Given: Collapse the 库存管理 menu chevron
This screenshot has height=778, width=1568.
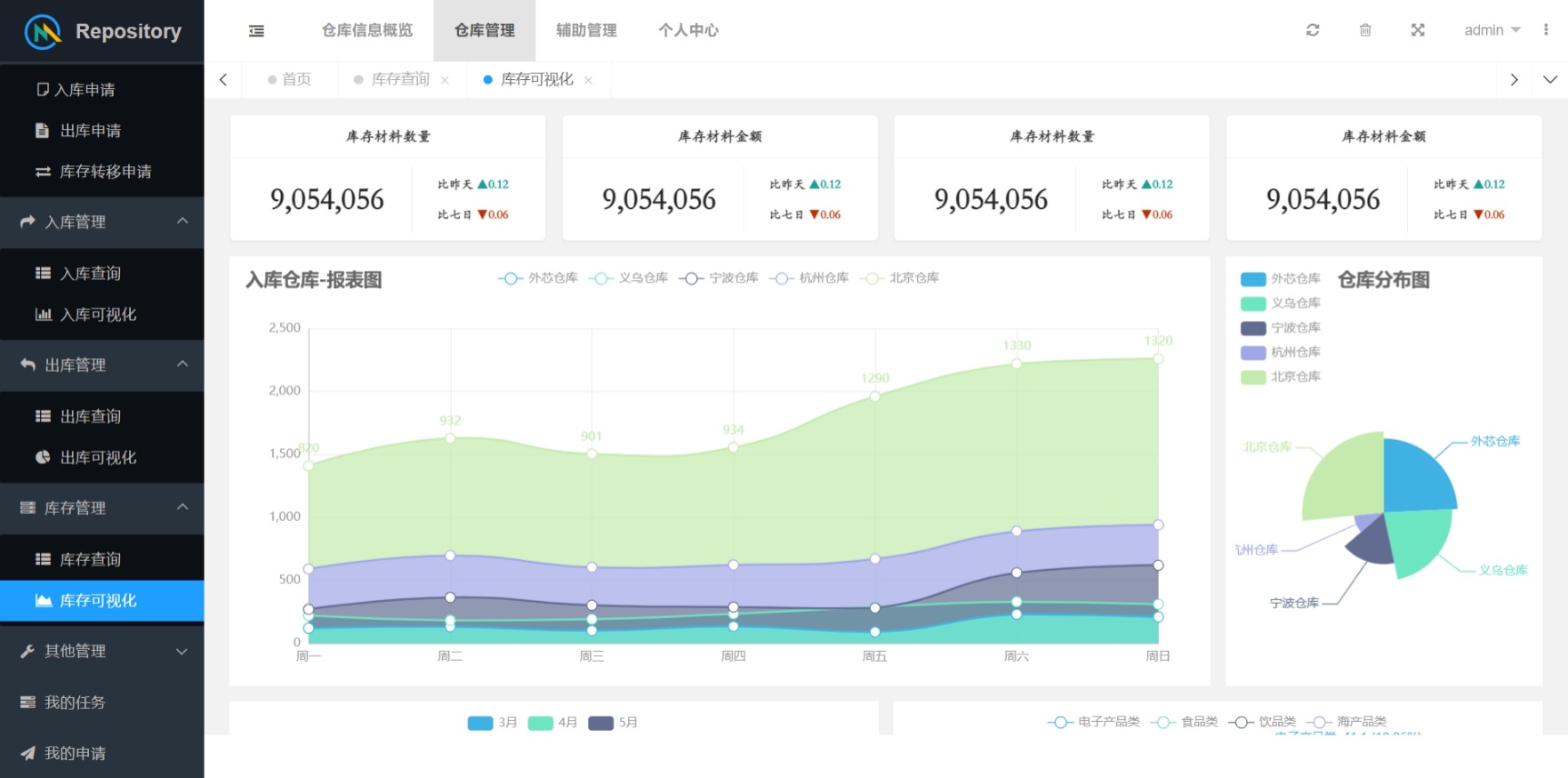Looking at the screenshot, I should (182, 507).
